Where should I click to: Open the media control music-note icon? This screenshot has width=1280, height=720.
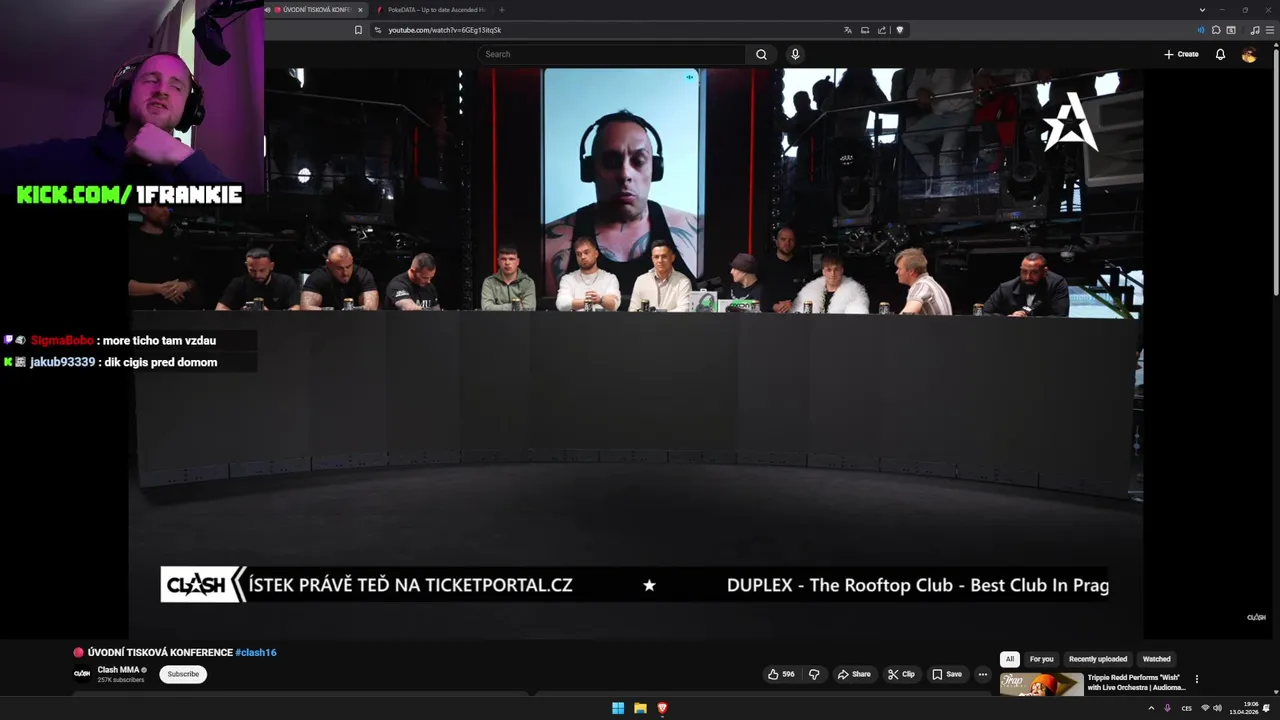tap(1255, 30)
